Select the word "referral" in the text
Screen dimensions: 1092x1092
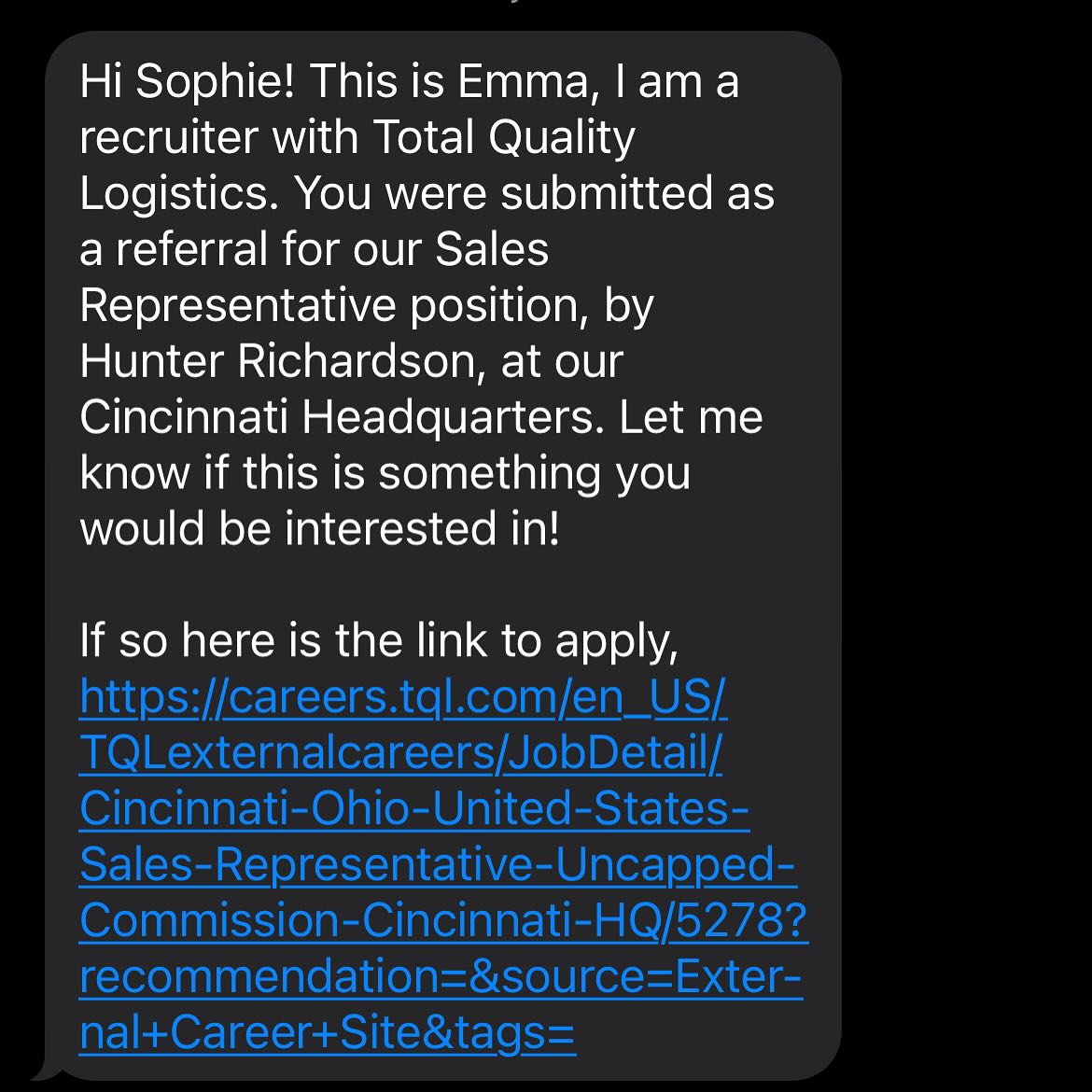tap(194, 249)
